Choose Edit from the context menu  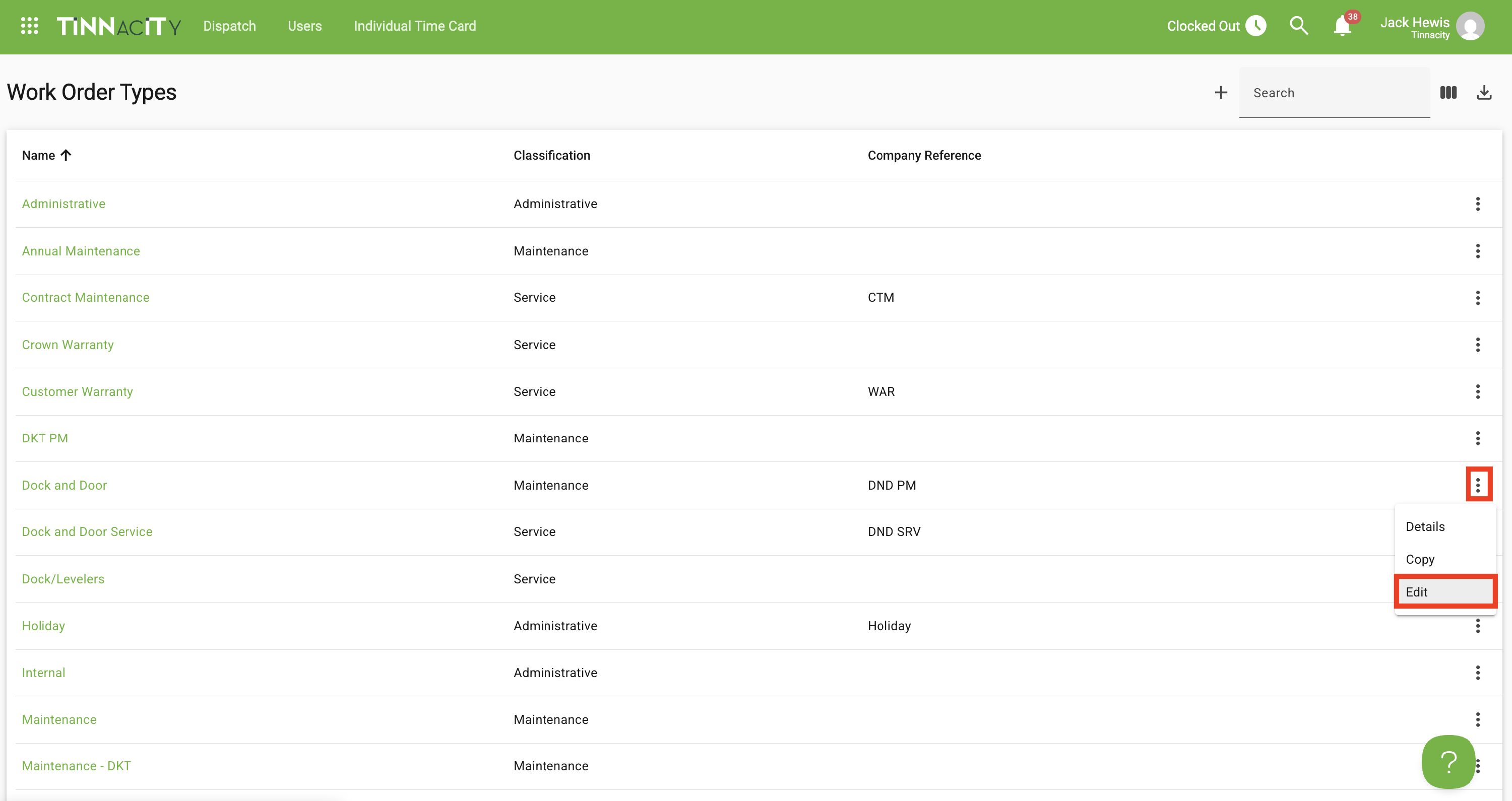(x=1445, y=592)
